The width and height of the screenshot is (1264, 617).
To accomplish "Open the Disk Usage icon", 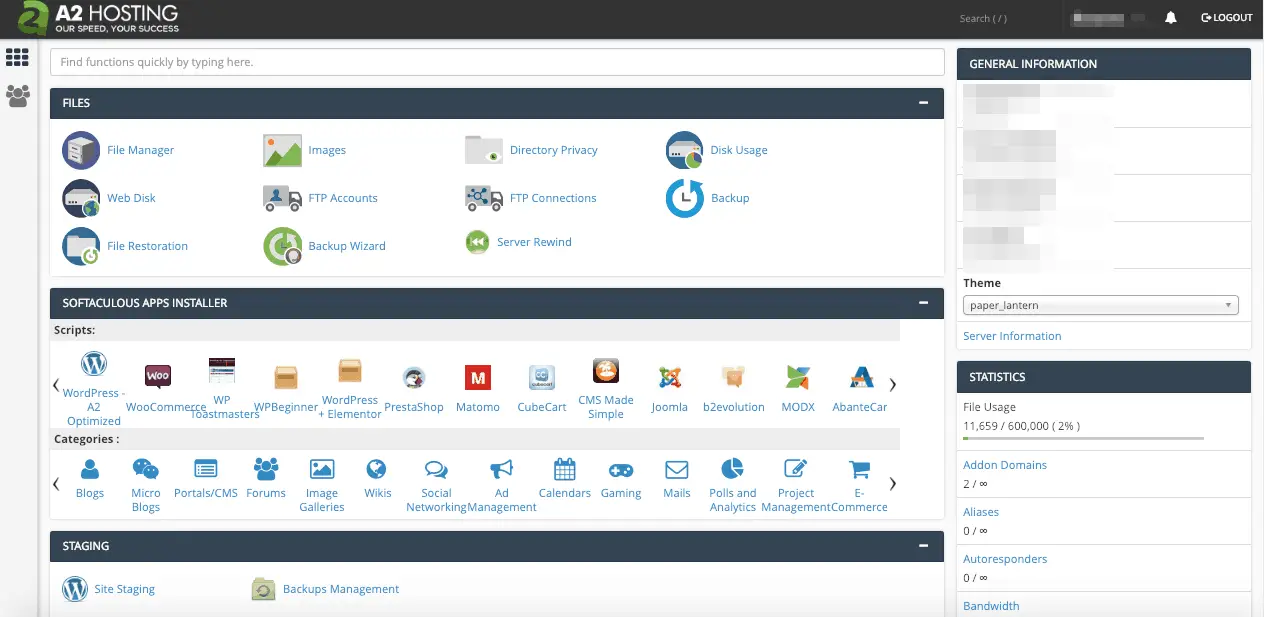I will coord(685,150).
